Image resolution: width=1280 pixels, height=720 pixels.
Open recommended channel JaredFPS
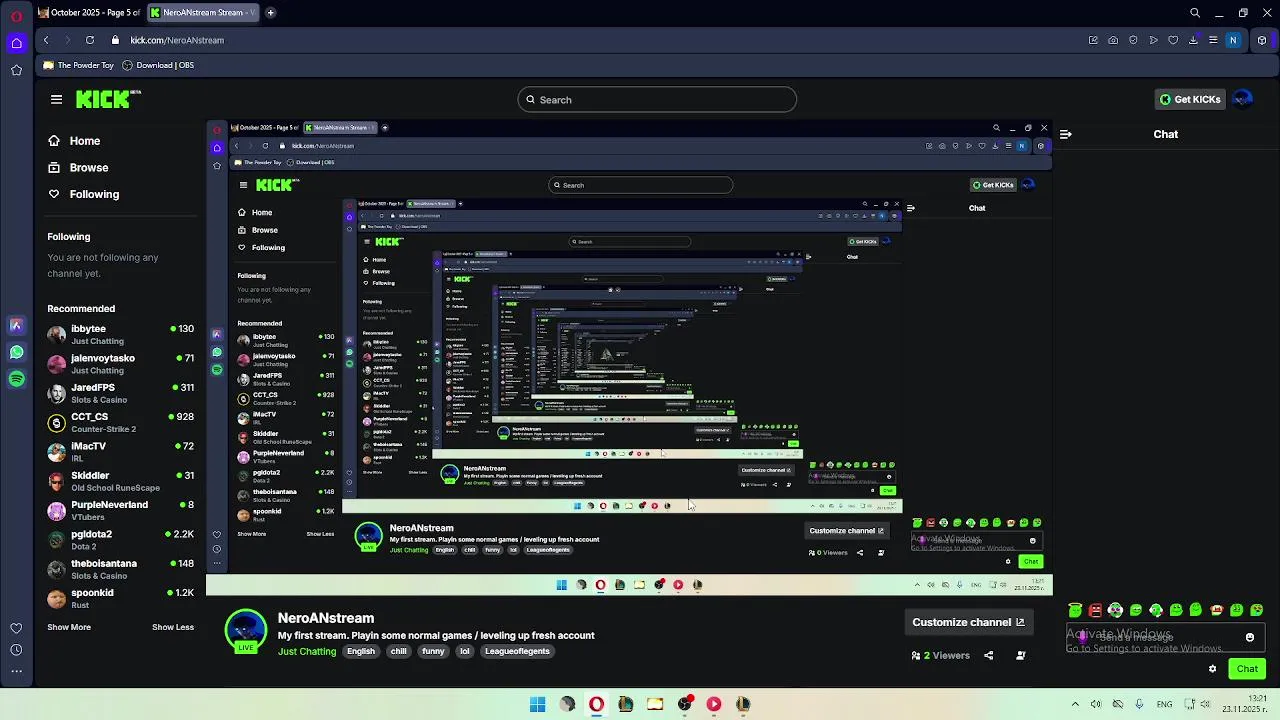click(x=120, y=393)
